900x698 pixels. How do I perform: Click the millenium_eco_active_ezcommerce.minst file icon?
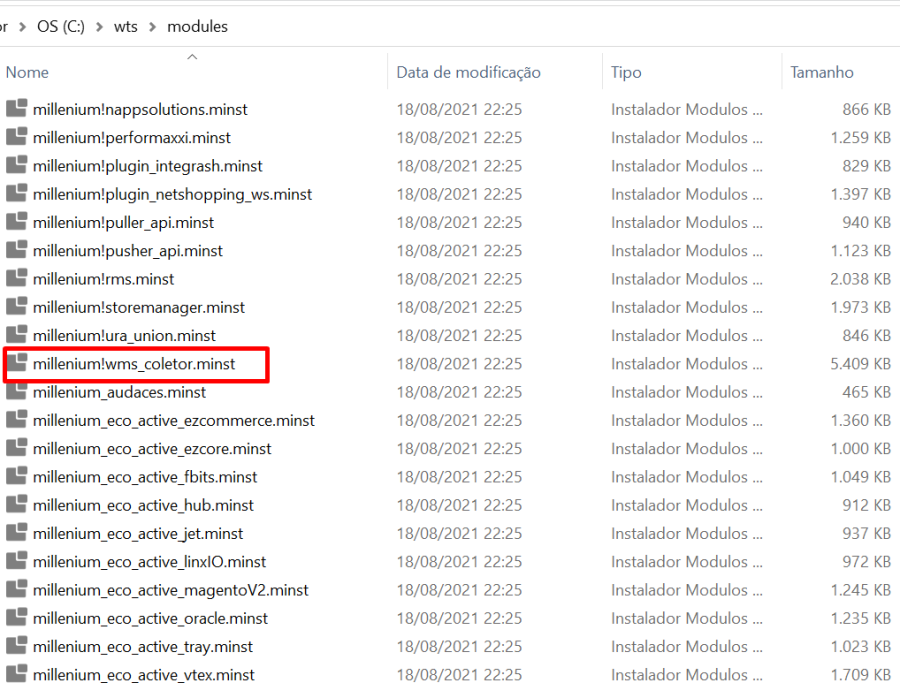pyautogui.click(x=16, y=419)
